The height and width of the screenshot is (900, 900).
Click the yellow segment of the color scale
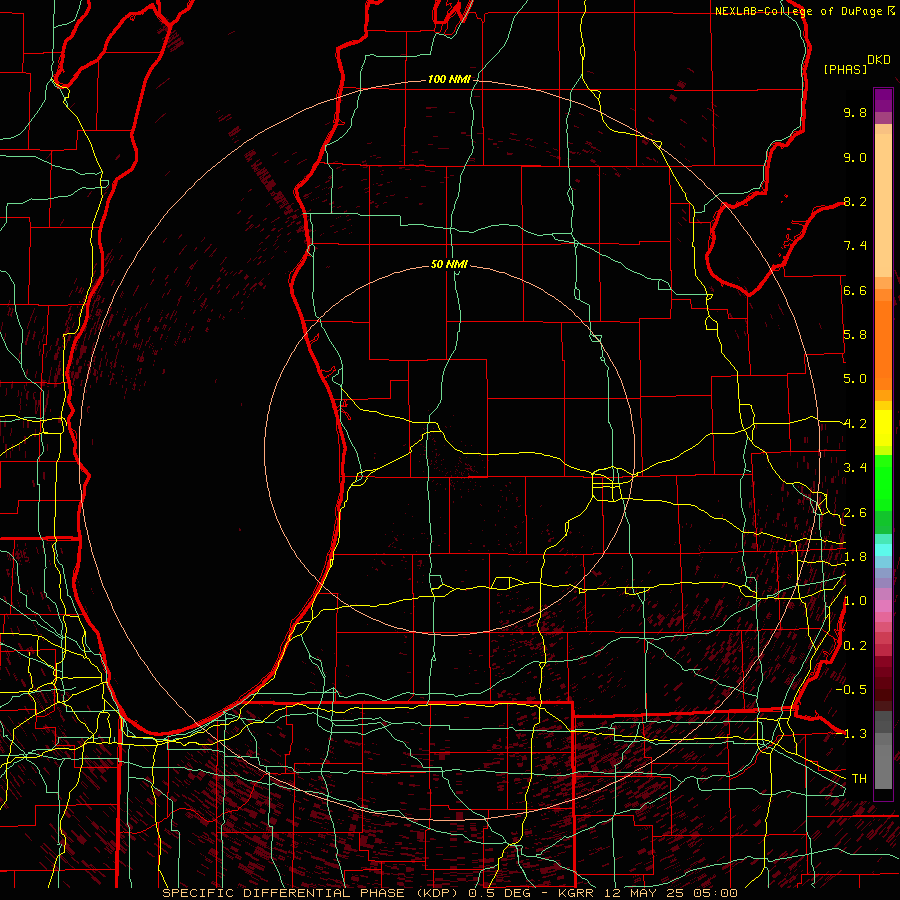883,428
